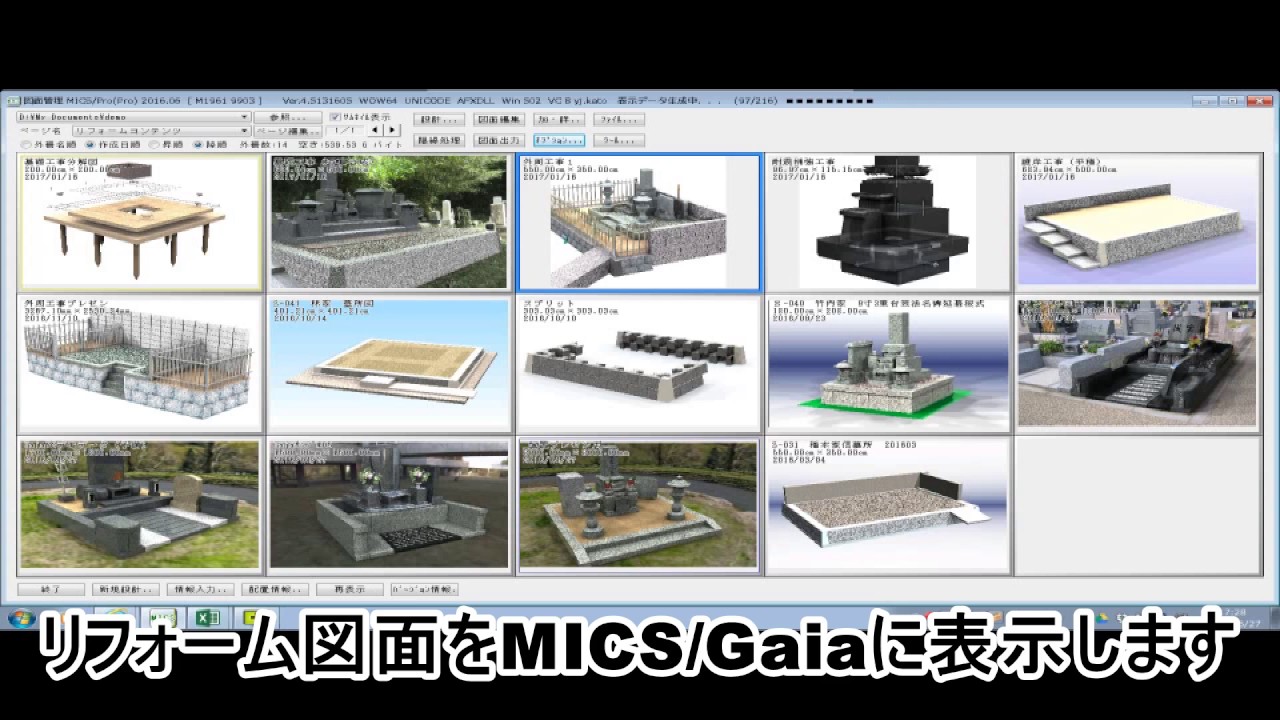Click the 参照... browse button

[x=287, y=117]
